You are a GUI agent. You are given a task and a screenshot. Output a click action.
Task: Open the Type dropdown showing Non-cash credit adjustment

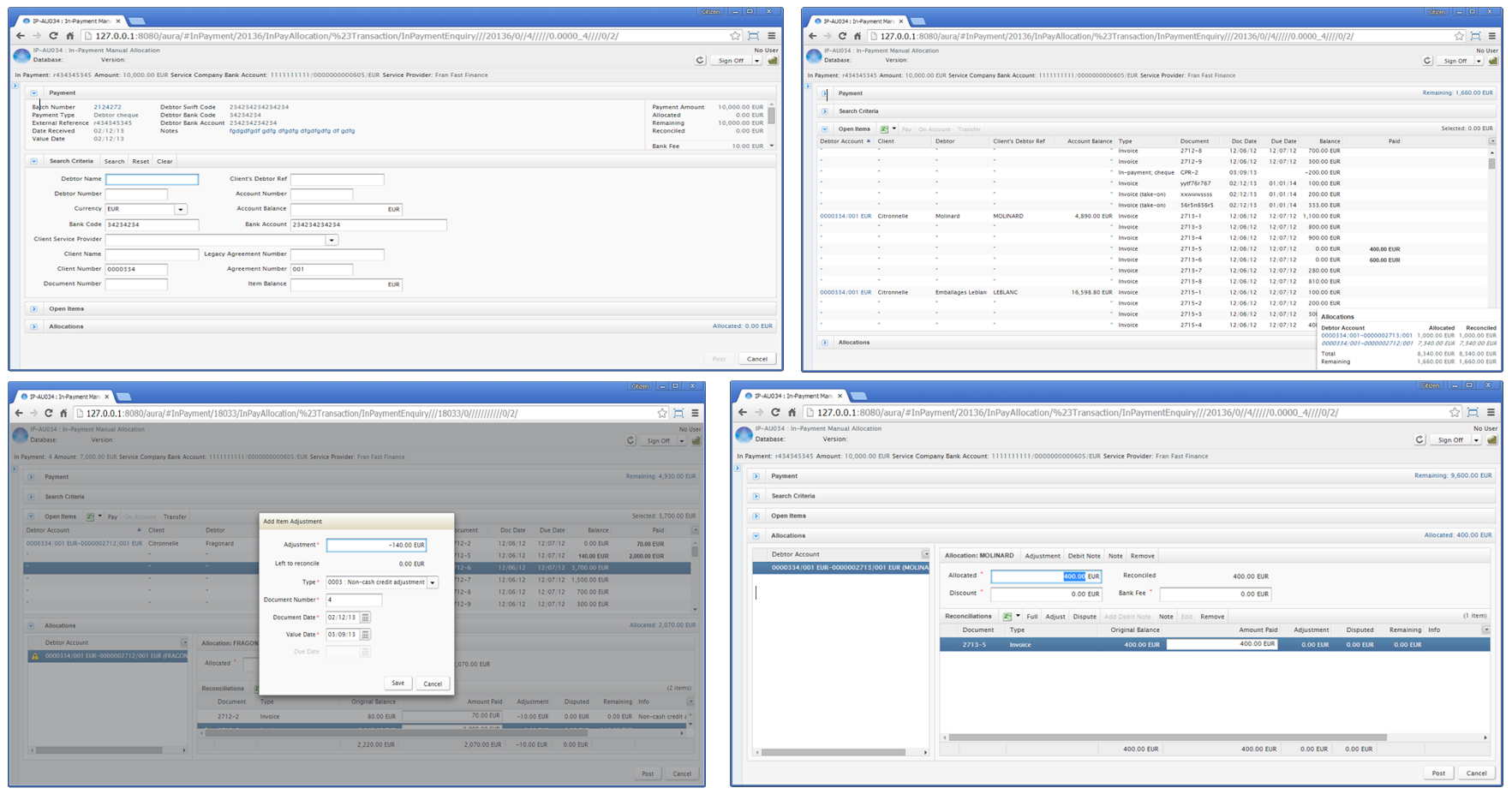[433, 582]
